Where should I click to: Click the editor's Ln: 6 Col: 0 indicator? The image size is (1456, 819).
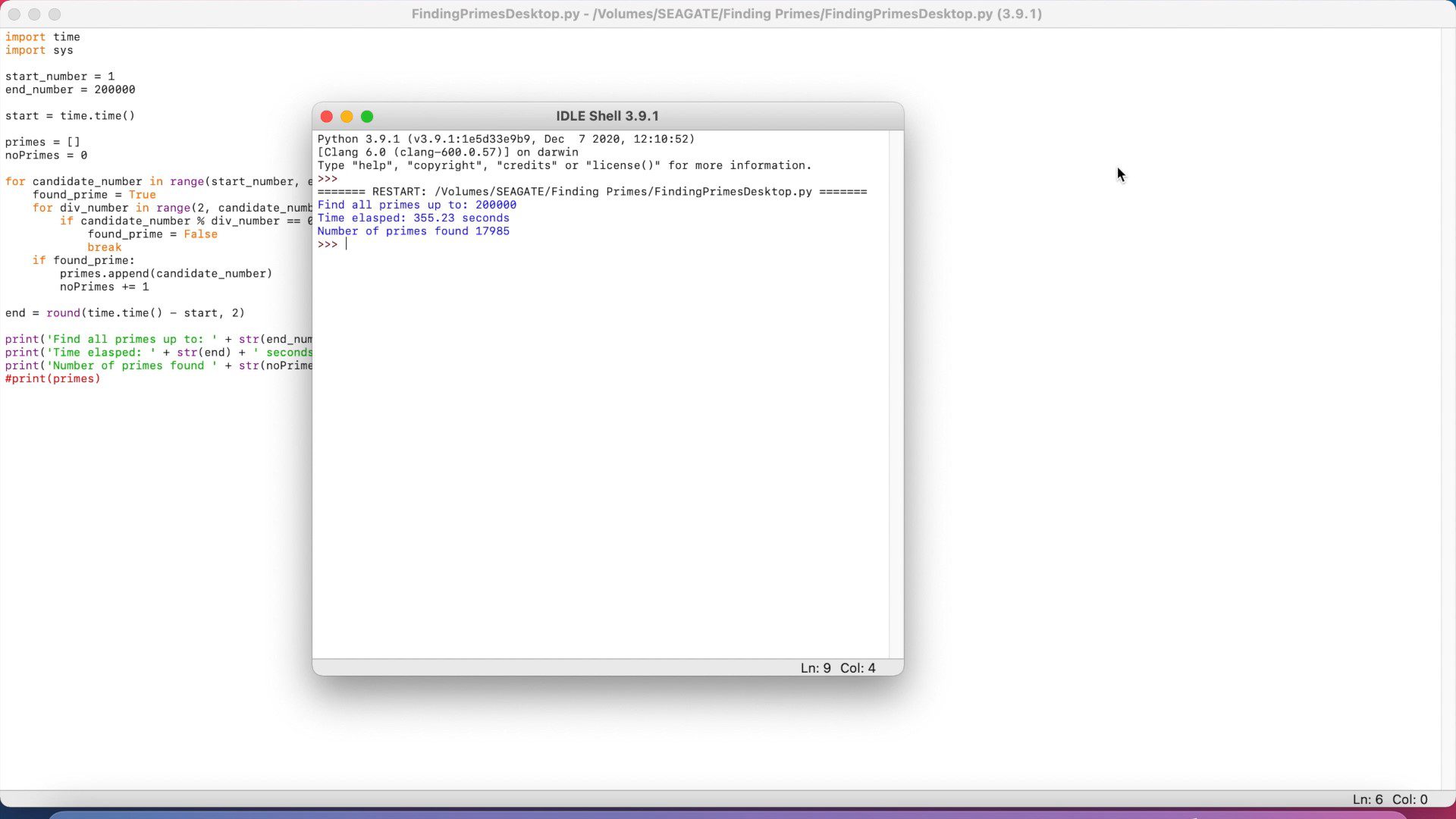point(1389,799)
